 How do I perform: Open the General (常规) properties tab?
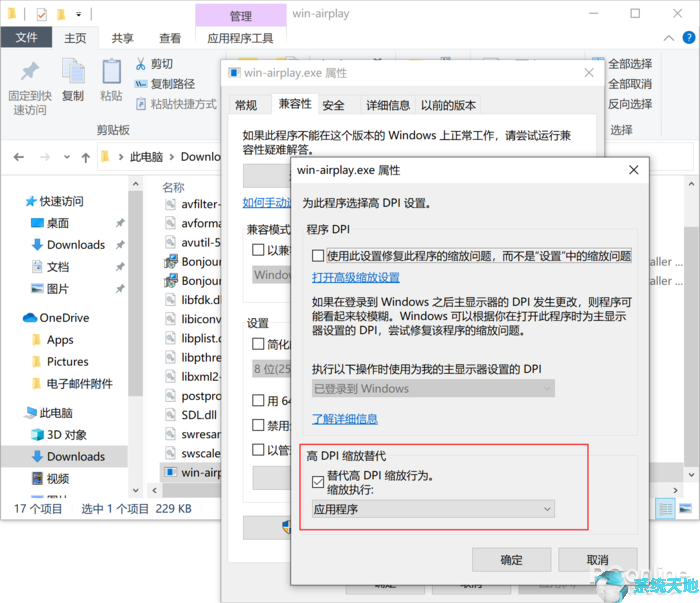tap(246, 105)
